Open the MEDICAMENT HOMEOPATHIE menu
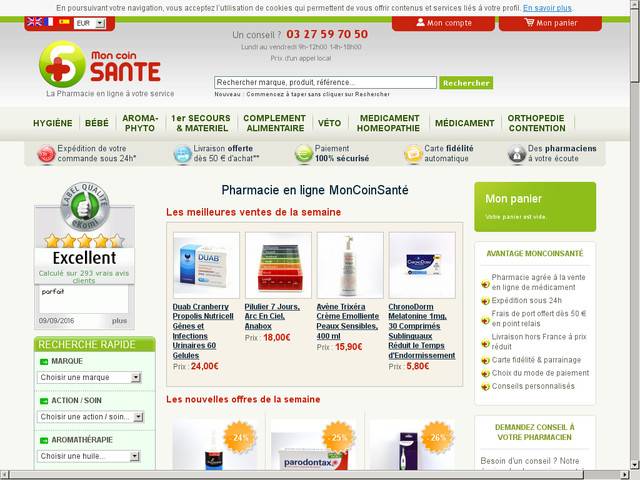The width and height of the screenshot is (640, 480). [389, 123]
